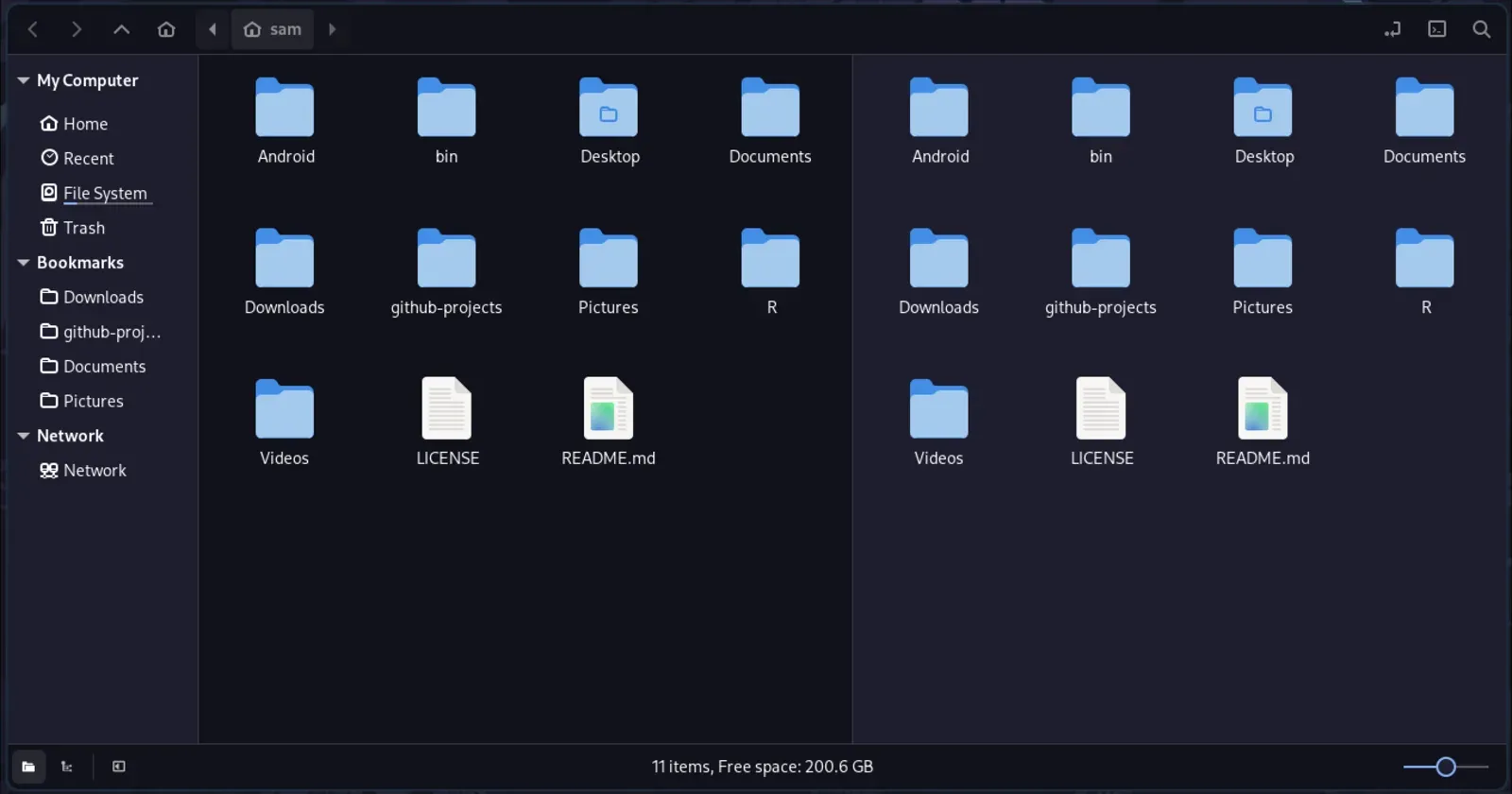Collapse the My Computer section
The width and height of the screenshot is (1512, 794).
pyautogui.click(x=24, y=80)
